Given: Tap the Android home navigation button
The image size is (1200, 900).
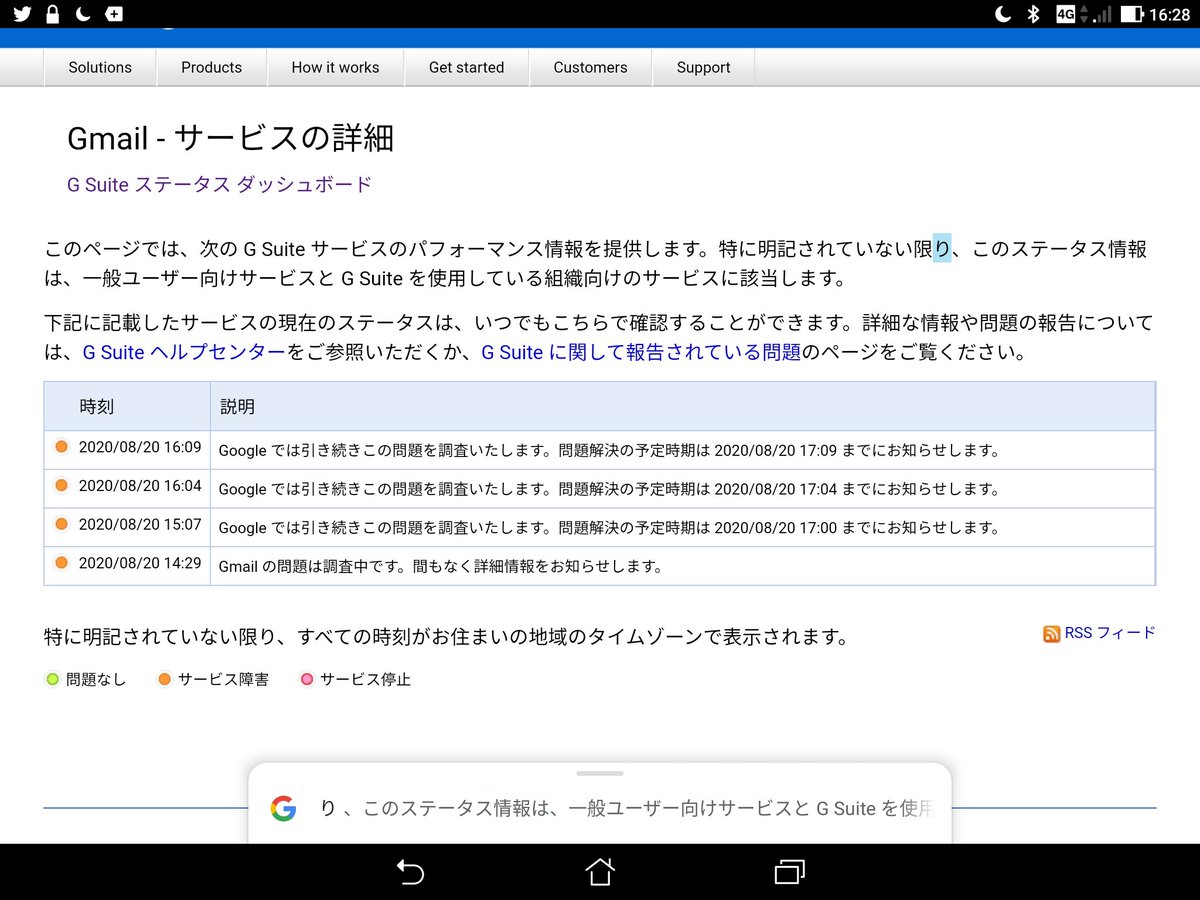Looking at the screenshot, I should pos(600,872).
